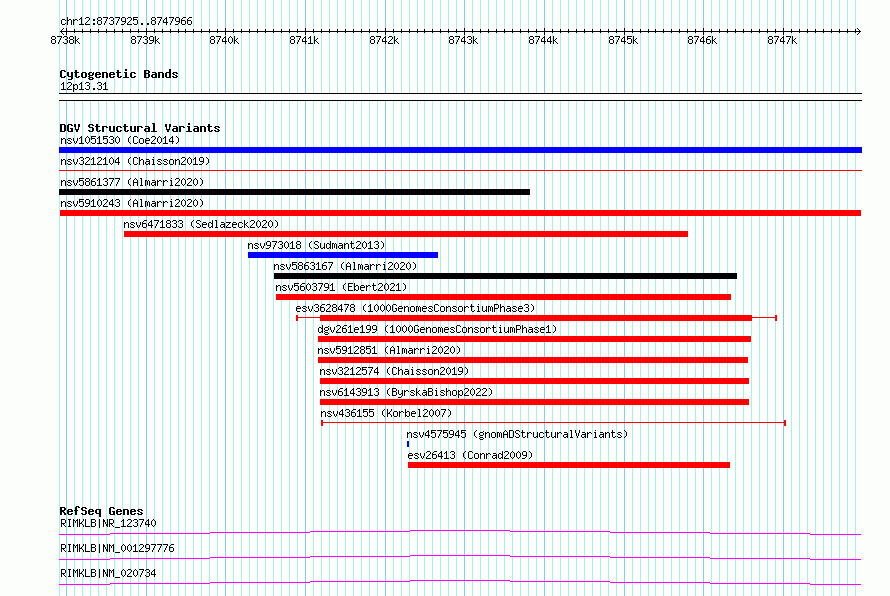Click the 12p13.31 band label

pos(84,86)
